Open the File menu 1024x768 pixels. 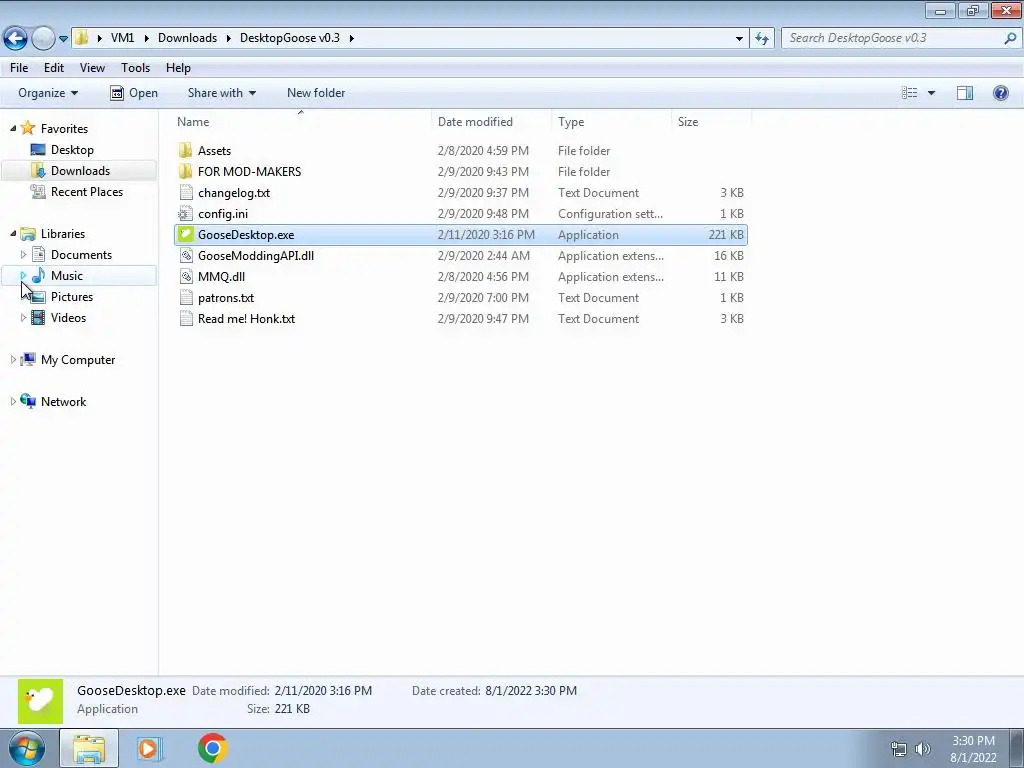19,68
